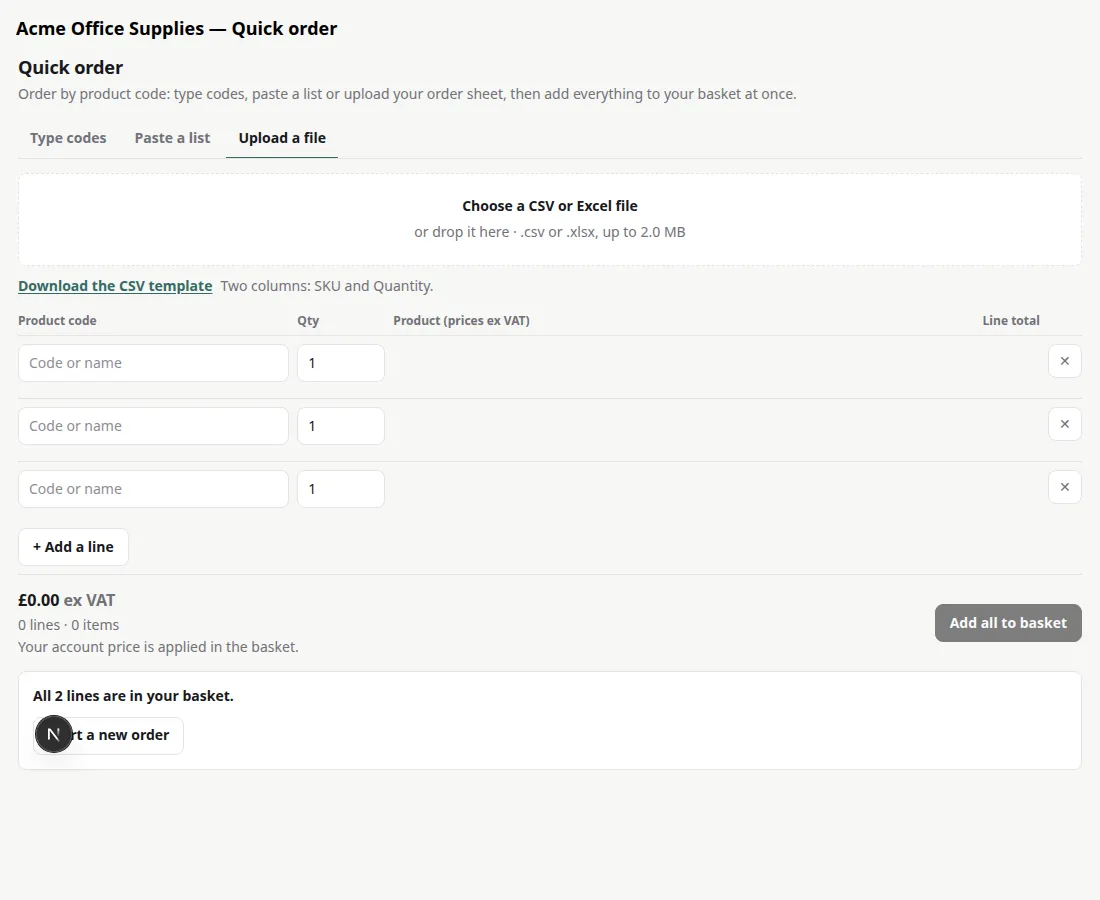Click 'Acme Office Supplies — Quick order' title

[x=177, y=29]
